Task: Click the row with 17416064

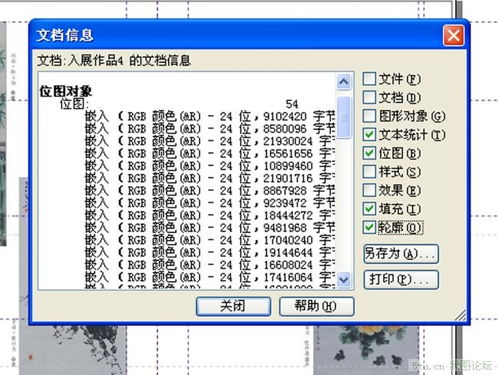Action: tap(210, 277)
